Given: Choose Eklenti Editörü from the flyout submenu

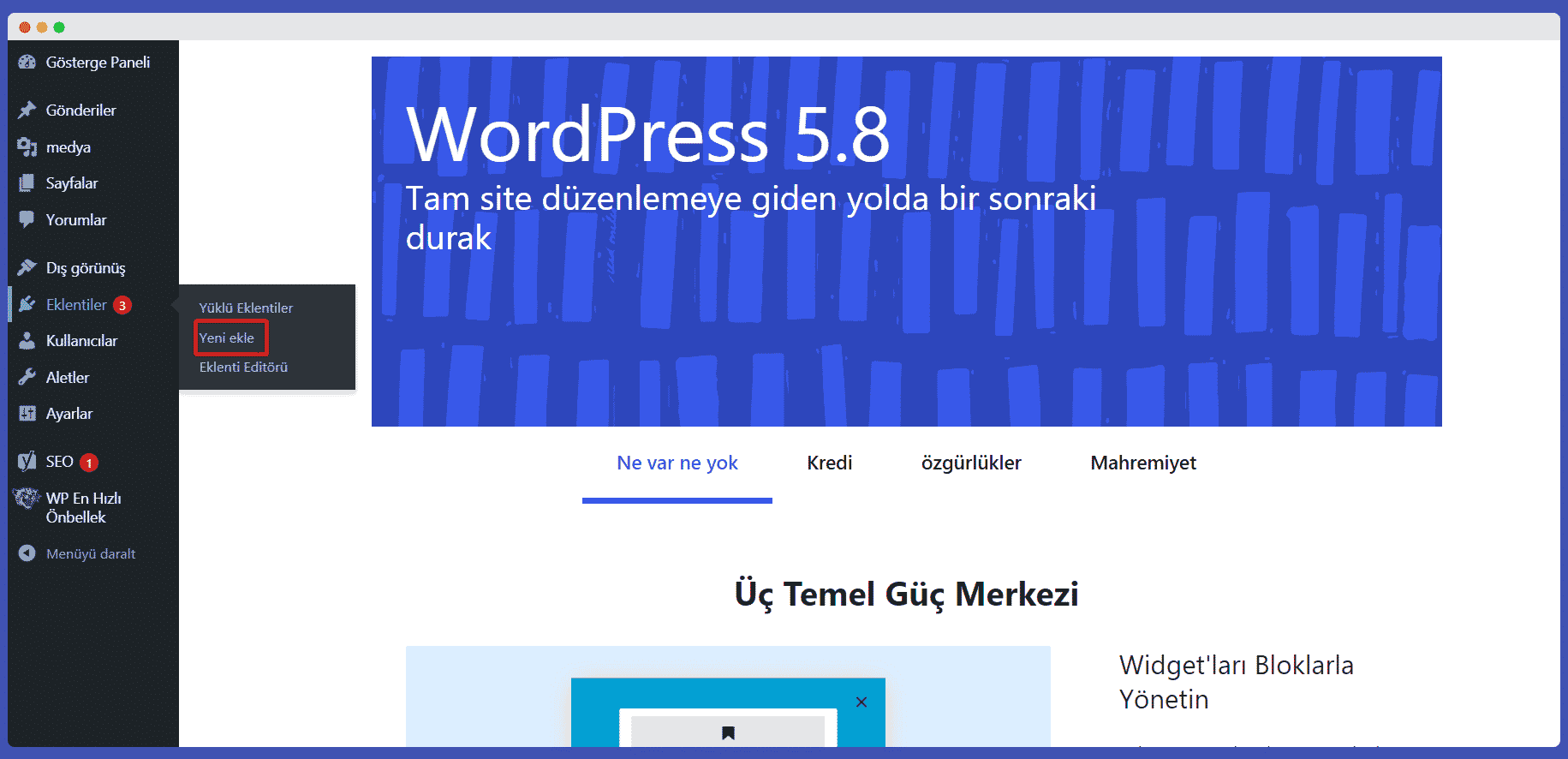Looking at the screenshot, I should (243, 368).
